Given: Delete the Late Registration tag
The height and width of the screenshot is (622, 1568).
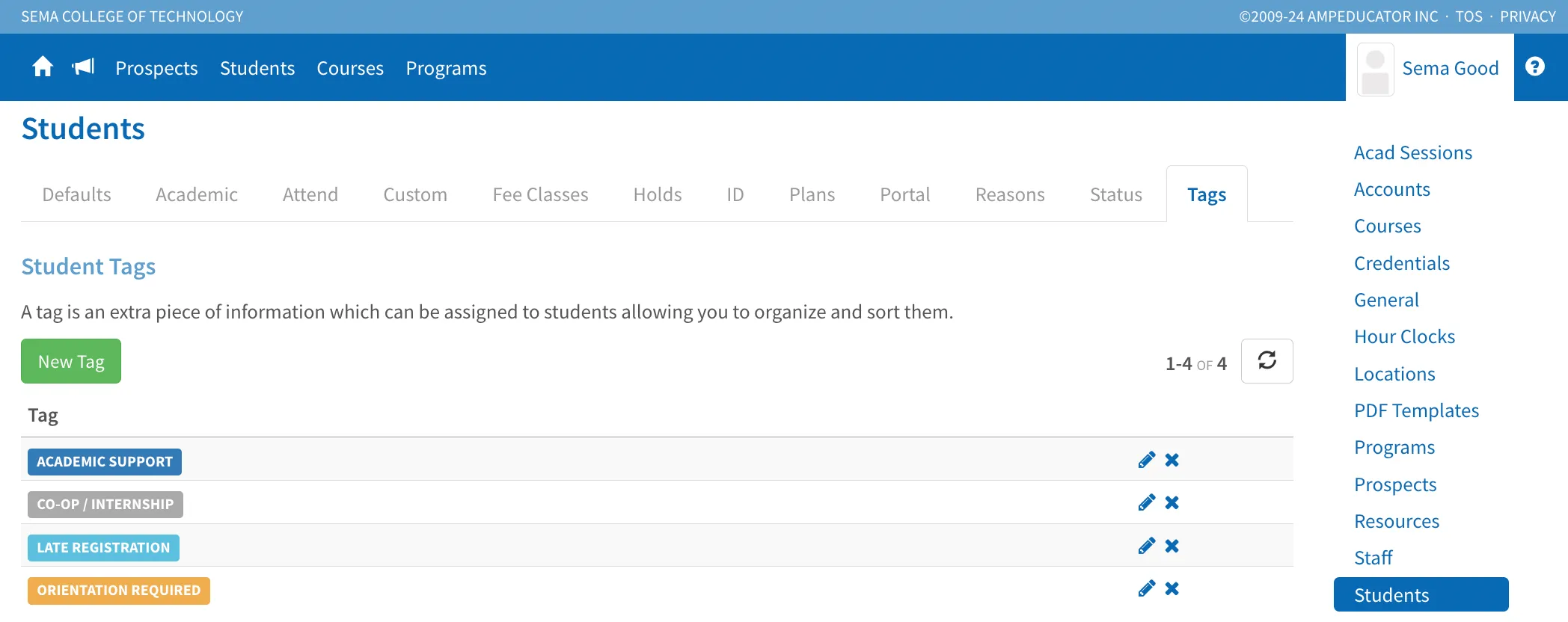Looking at the screenshot, I should point(1172,546).
